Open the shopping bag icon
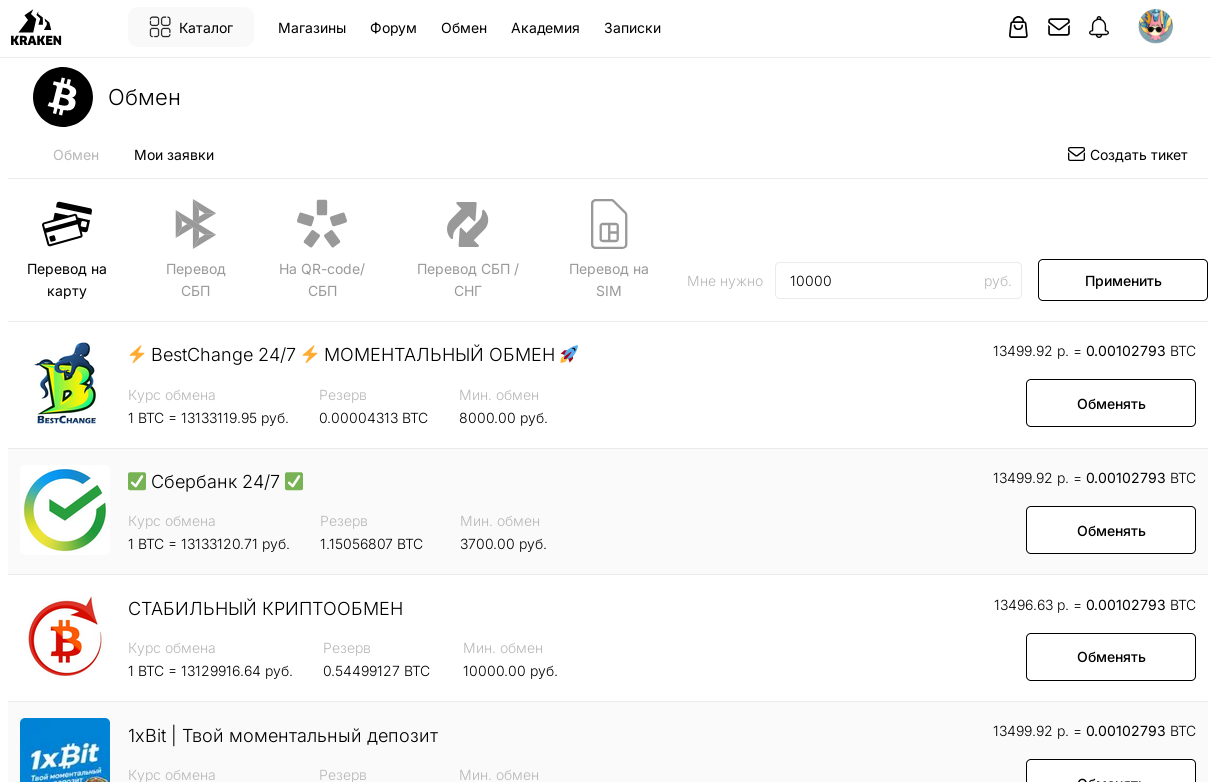This screenshot has width=1211, height=782. (1018, 27)
